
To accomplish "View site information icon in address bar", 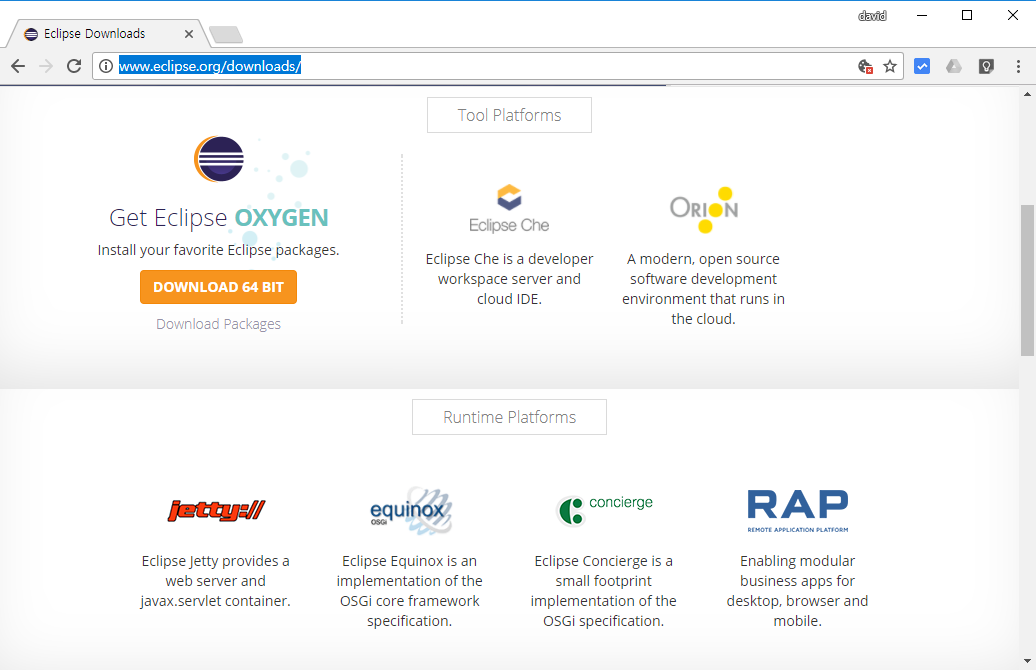I will tap(106, 66).
